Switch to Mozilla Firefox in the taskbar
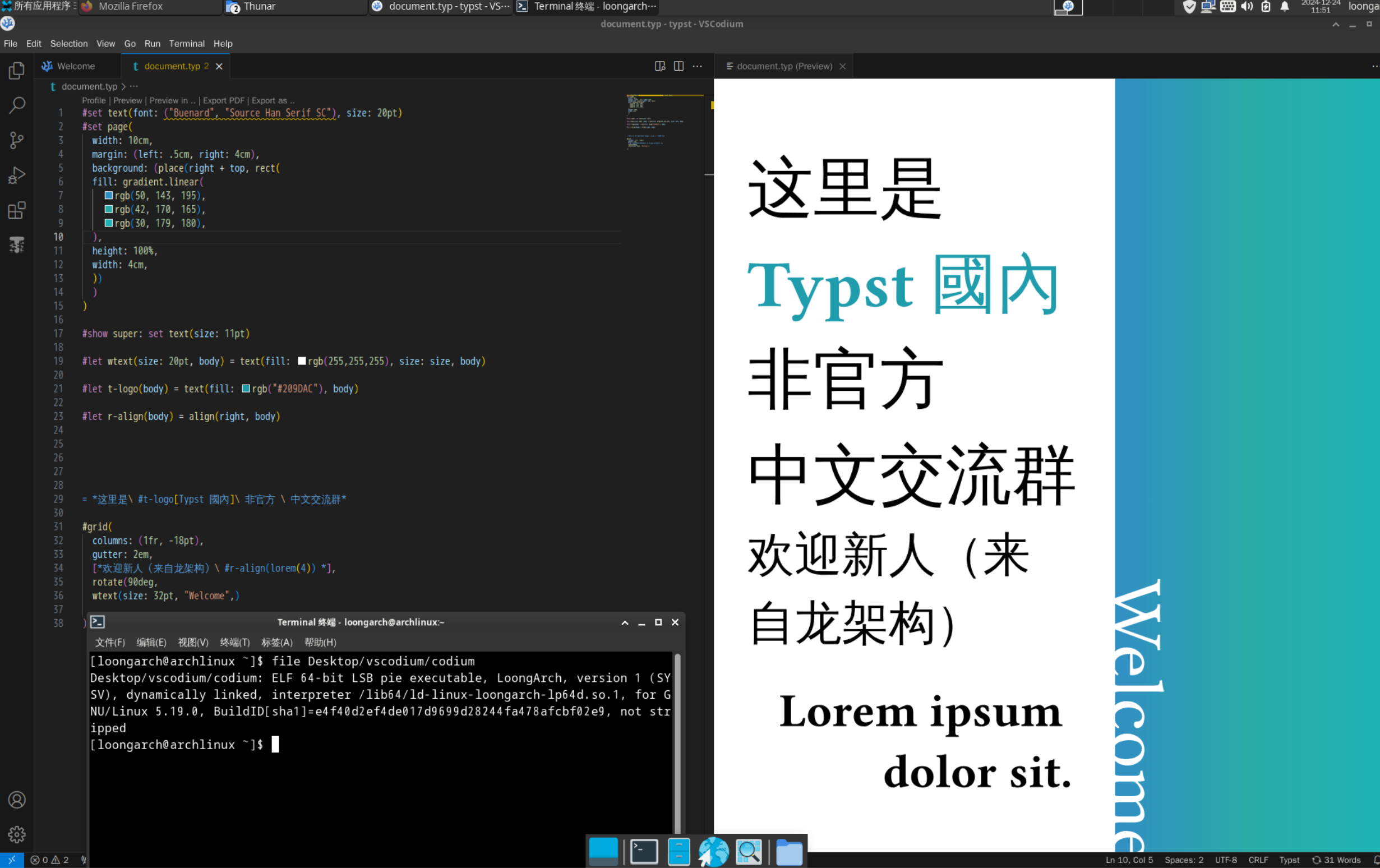This screenshot has width=1380, height=868. click(150, 7)
